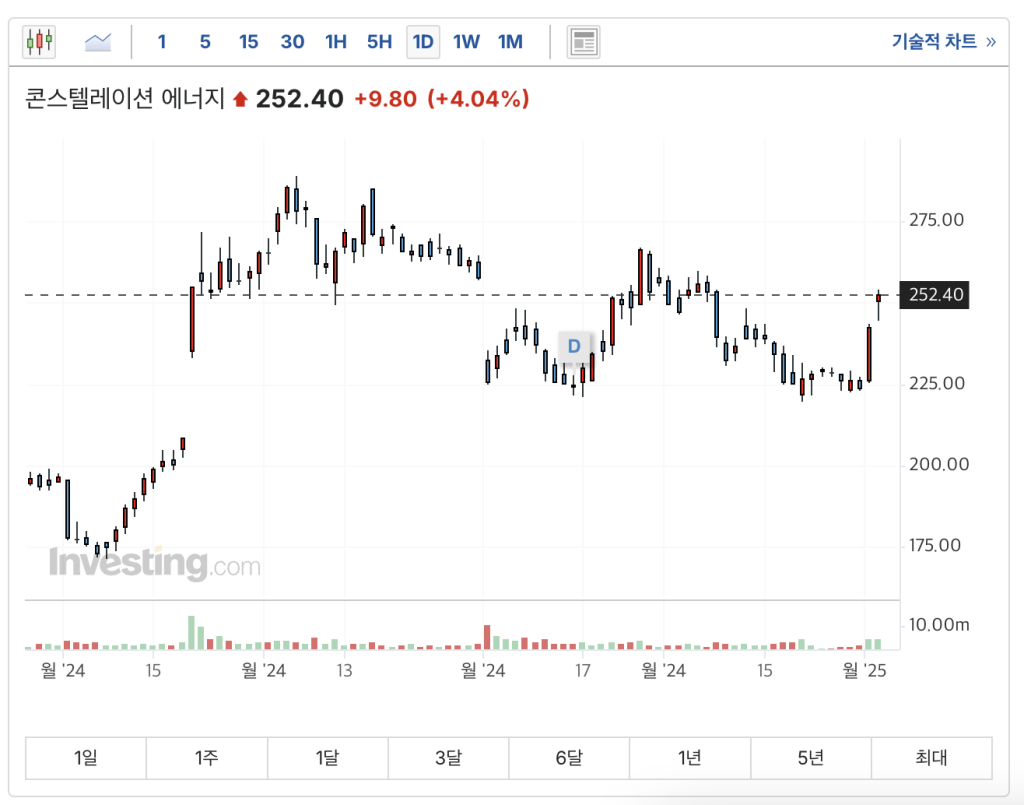Click the 252.40 current price label on axis
1024x805 pixels.
tap(935, 295)
